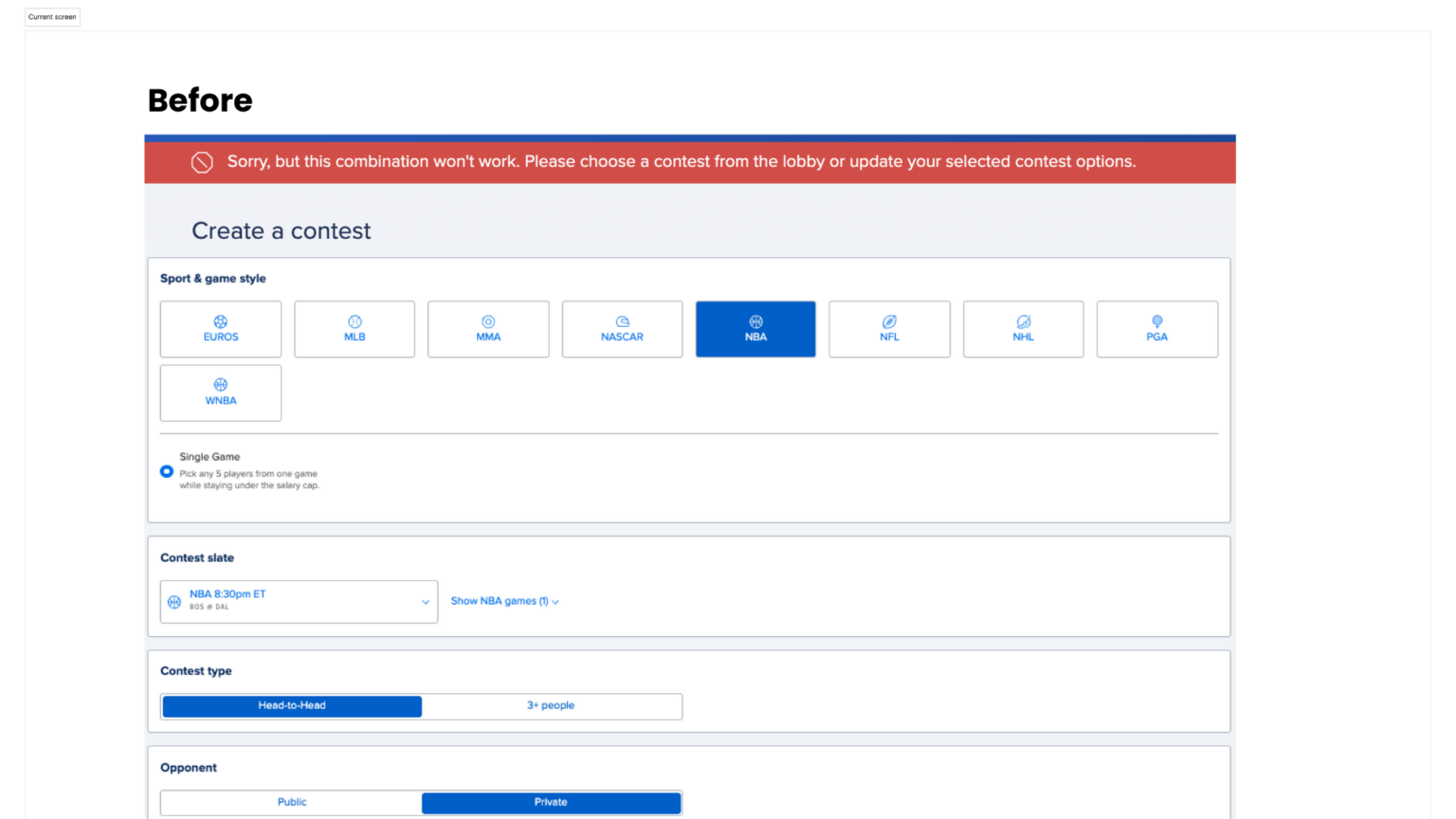The height and width of the screenshot is (819, 1456).
Task: Click the Contest slate section label
Action: (197, 558)
